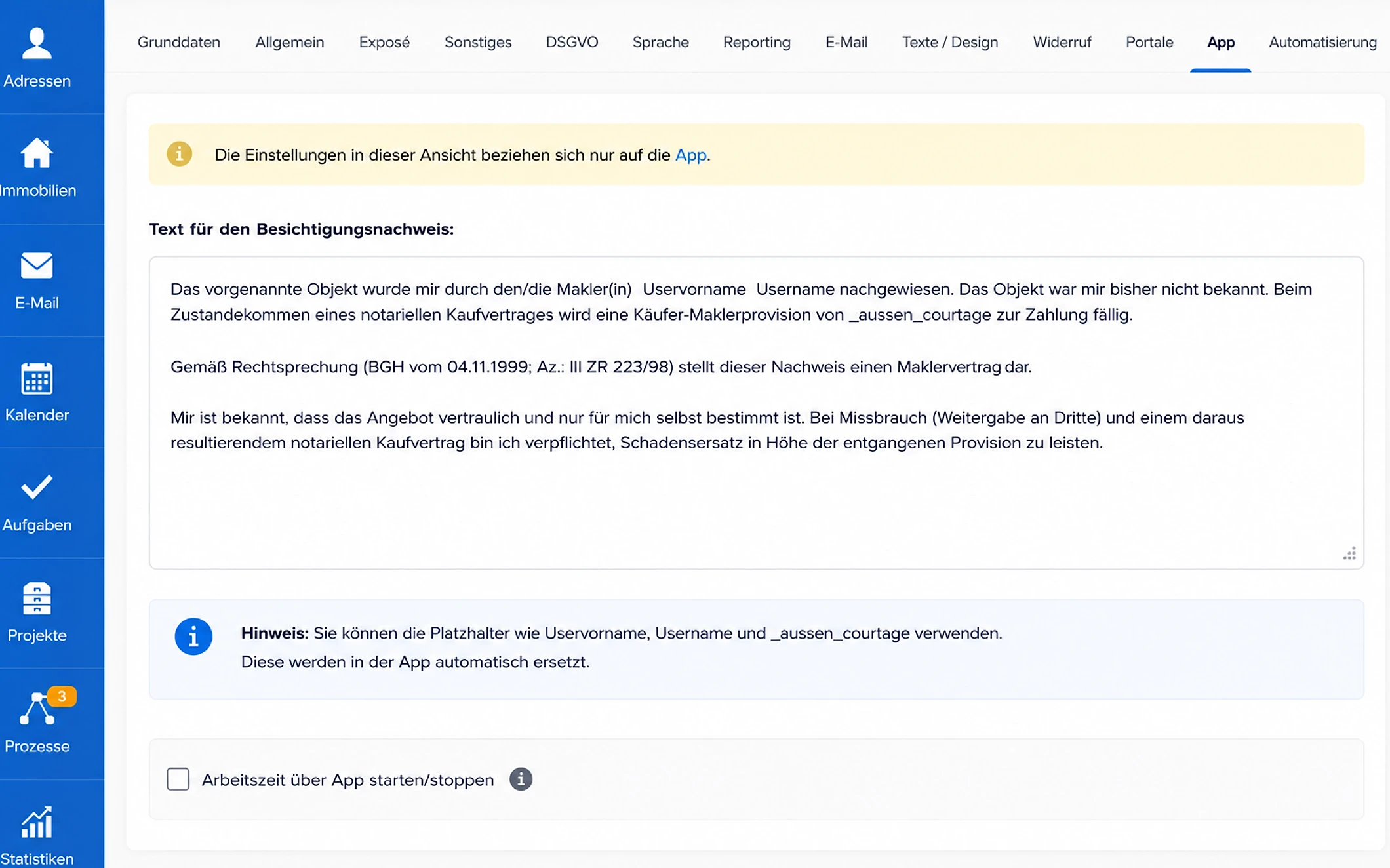The image size is (1390, 868).
Task: Switch to the Allgemein tab
Action: tap(290, 42)
